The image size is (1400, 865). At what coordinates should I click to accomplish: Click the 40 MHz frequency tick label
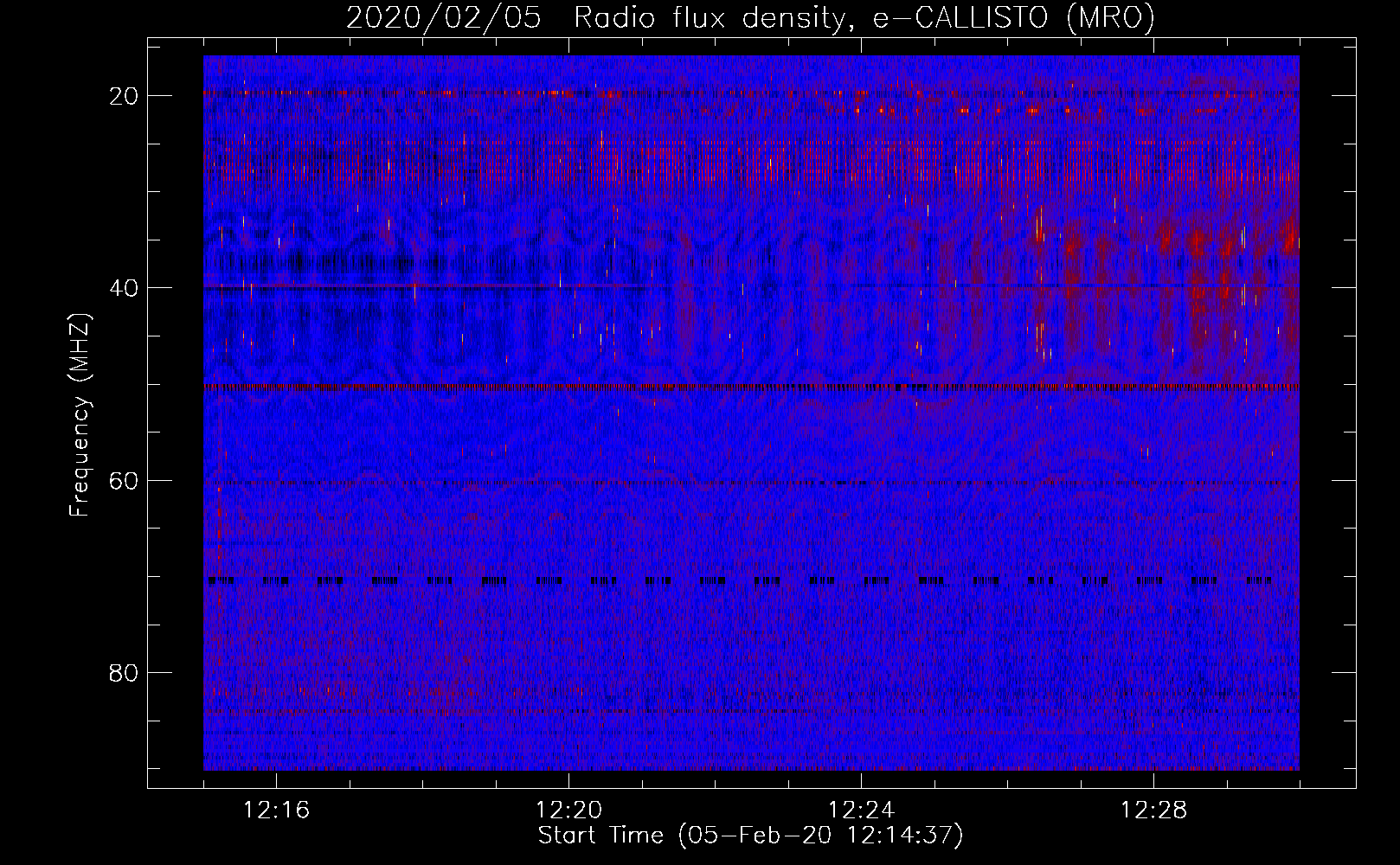pos(124,288)
